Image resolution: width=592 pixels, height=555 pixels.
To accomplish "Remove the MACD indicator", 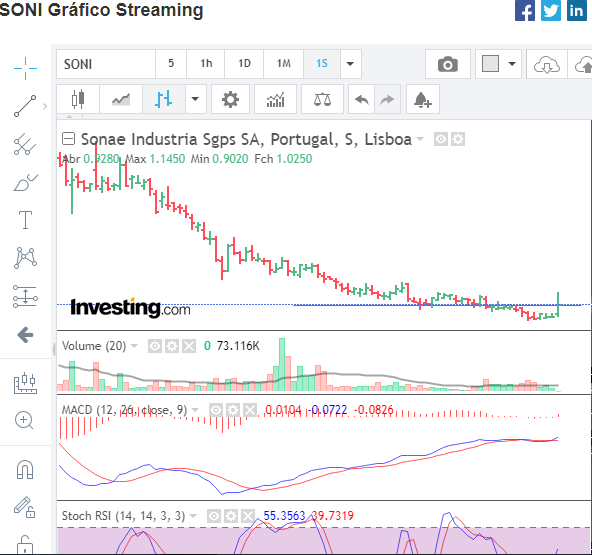I will (250, 410).
